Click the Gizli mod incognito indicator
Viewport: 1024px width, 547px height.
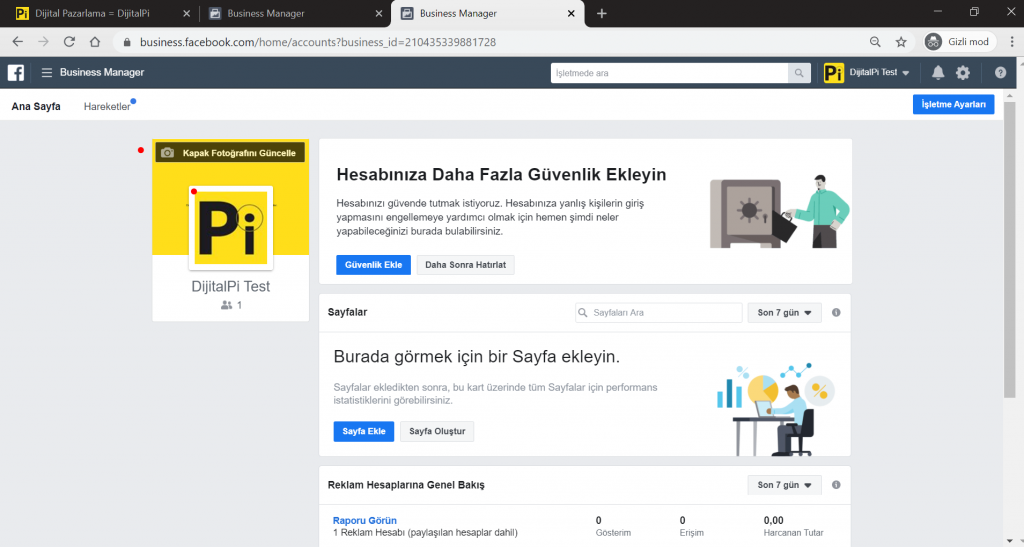959,42
